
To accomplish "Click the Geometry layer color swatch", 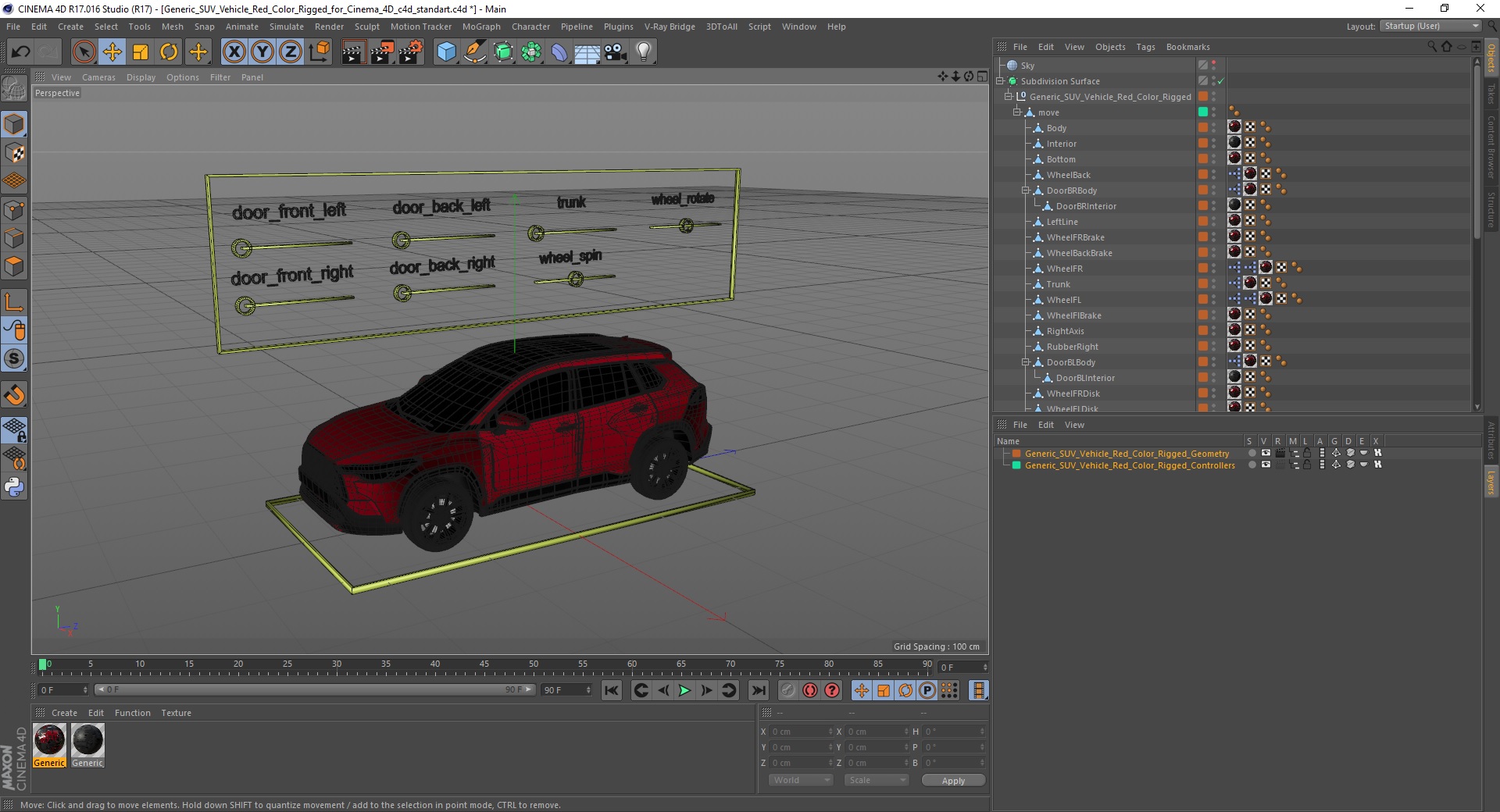I will tap(1016, 453).
